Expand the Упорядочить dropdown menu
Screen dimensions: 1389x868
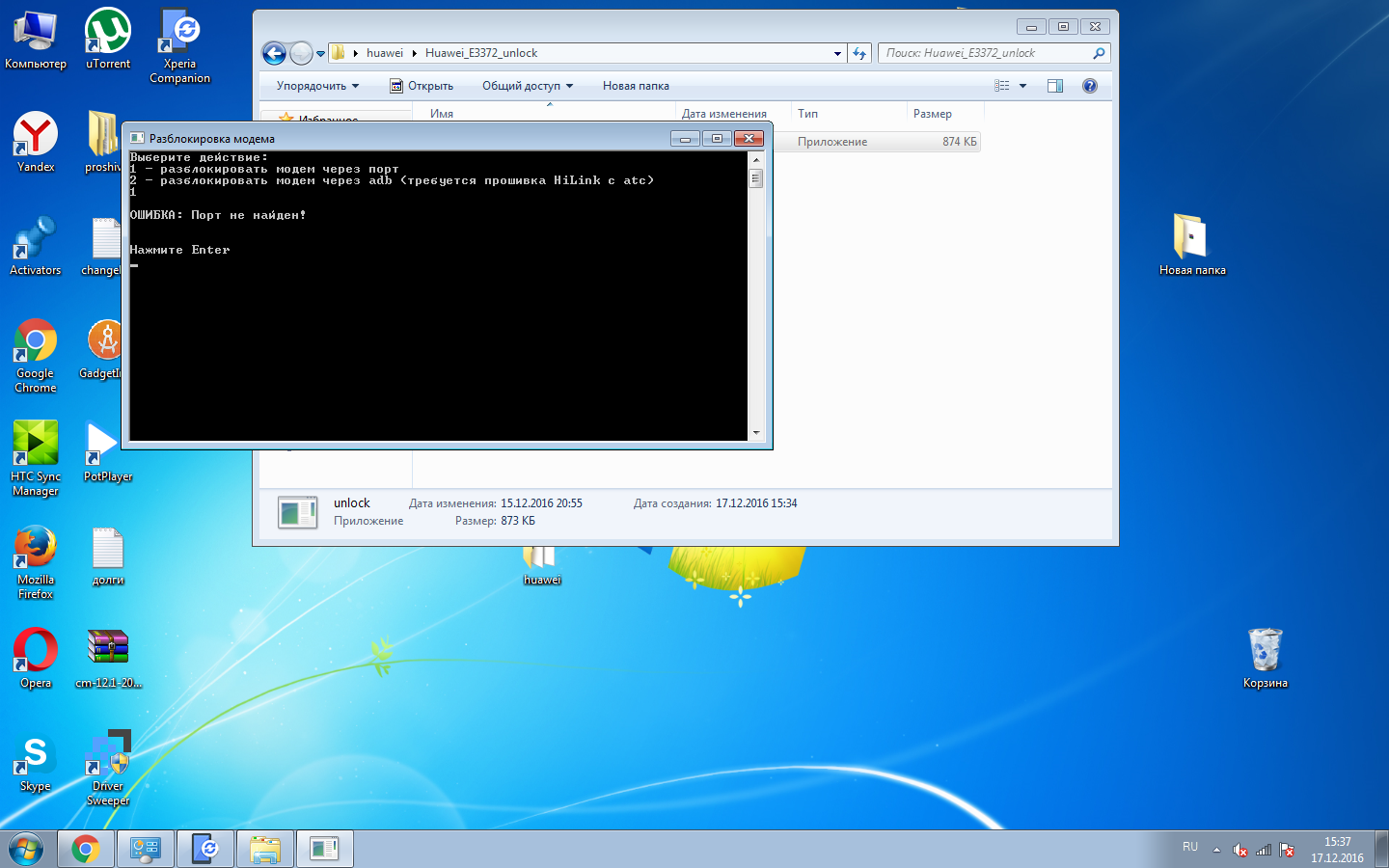pos(317,86)
